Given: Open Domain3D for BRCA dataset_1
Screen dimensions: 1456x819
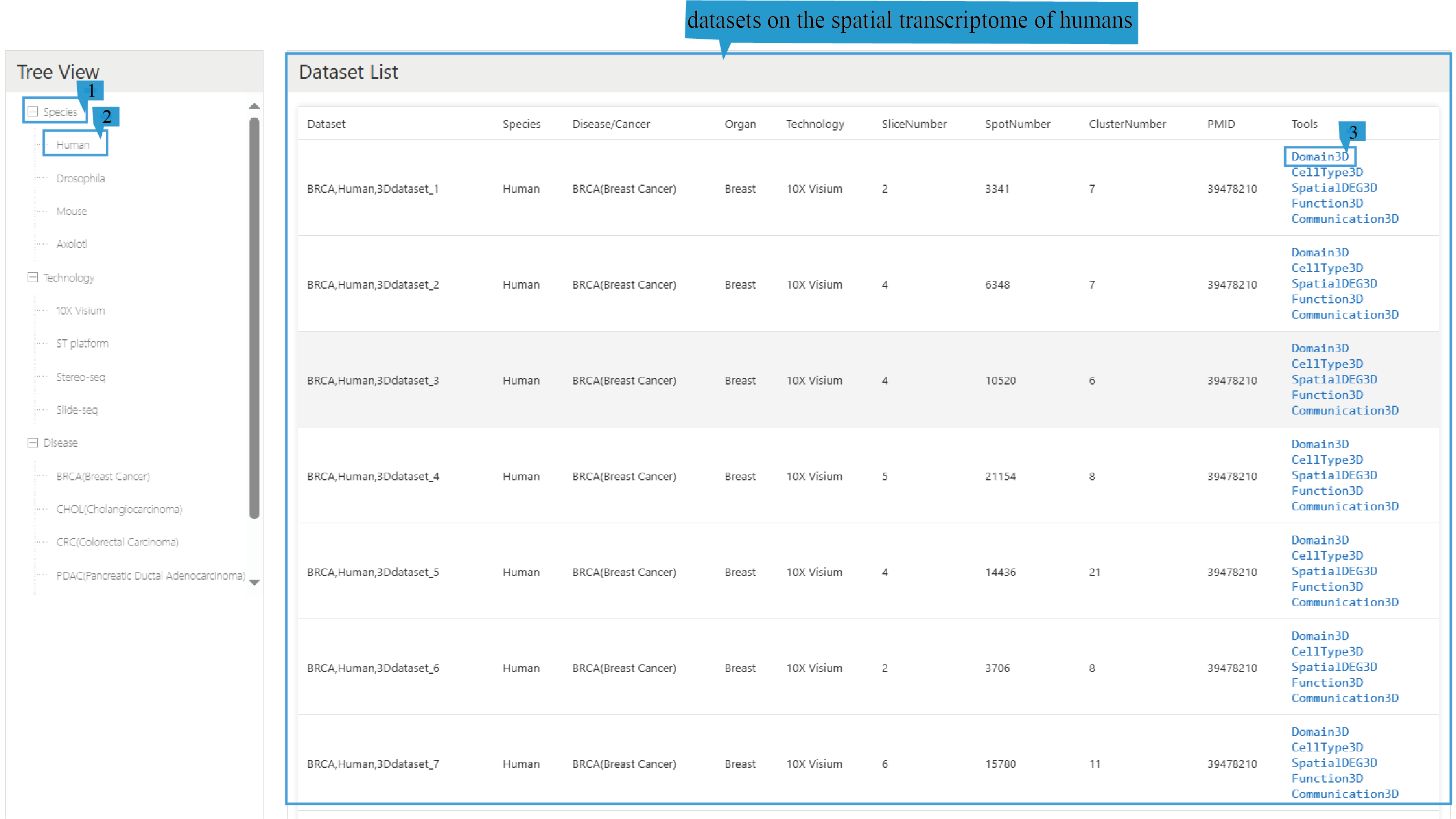Looking at the screenshot, I should coord(1320,156).
